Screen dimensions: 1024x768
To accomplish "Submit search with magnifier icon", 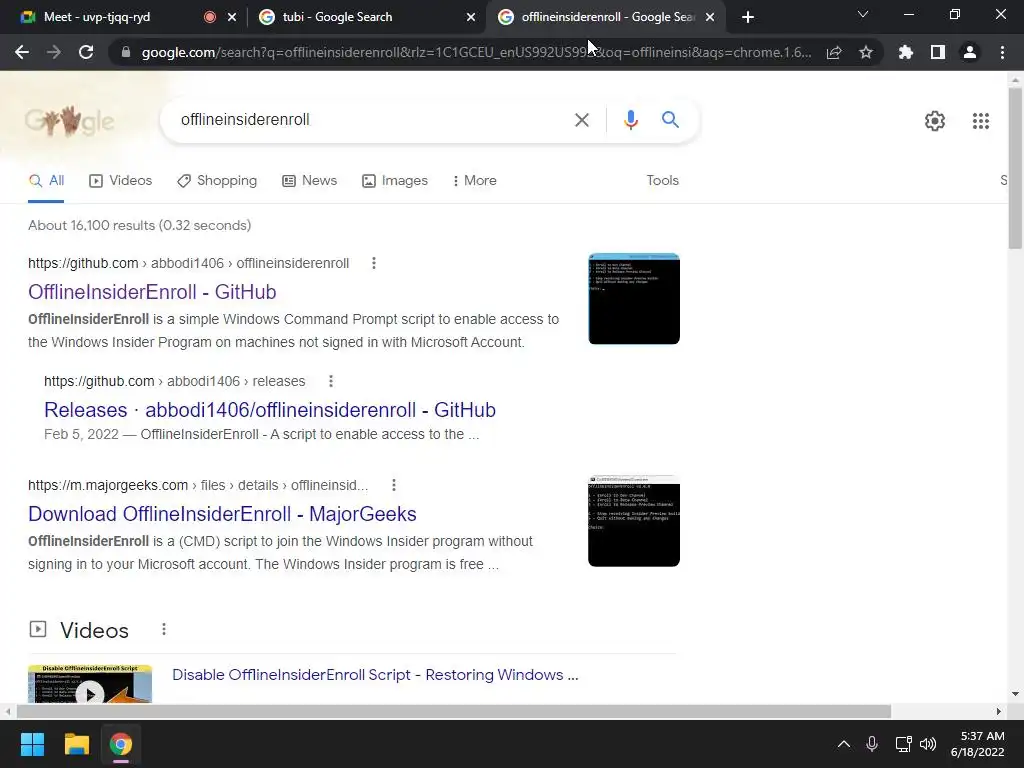I will click(670, 120).
